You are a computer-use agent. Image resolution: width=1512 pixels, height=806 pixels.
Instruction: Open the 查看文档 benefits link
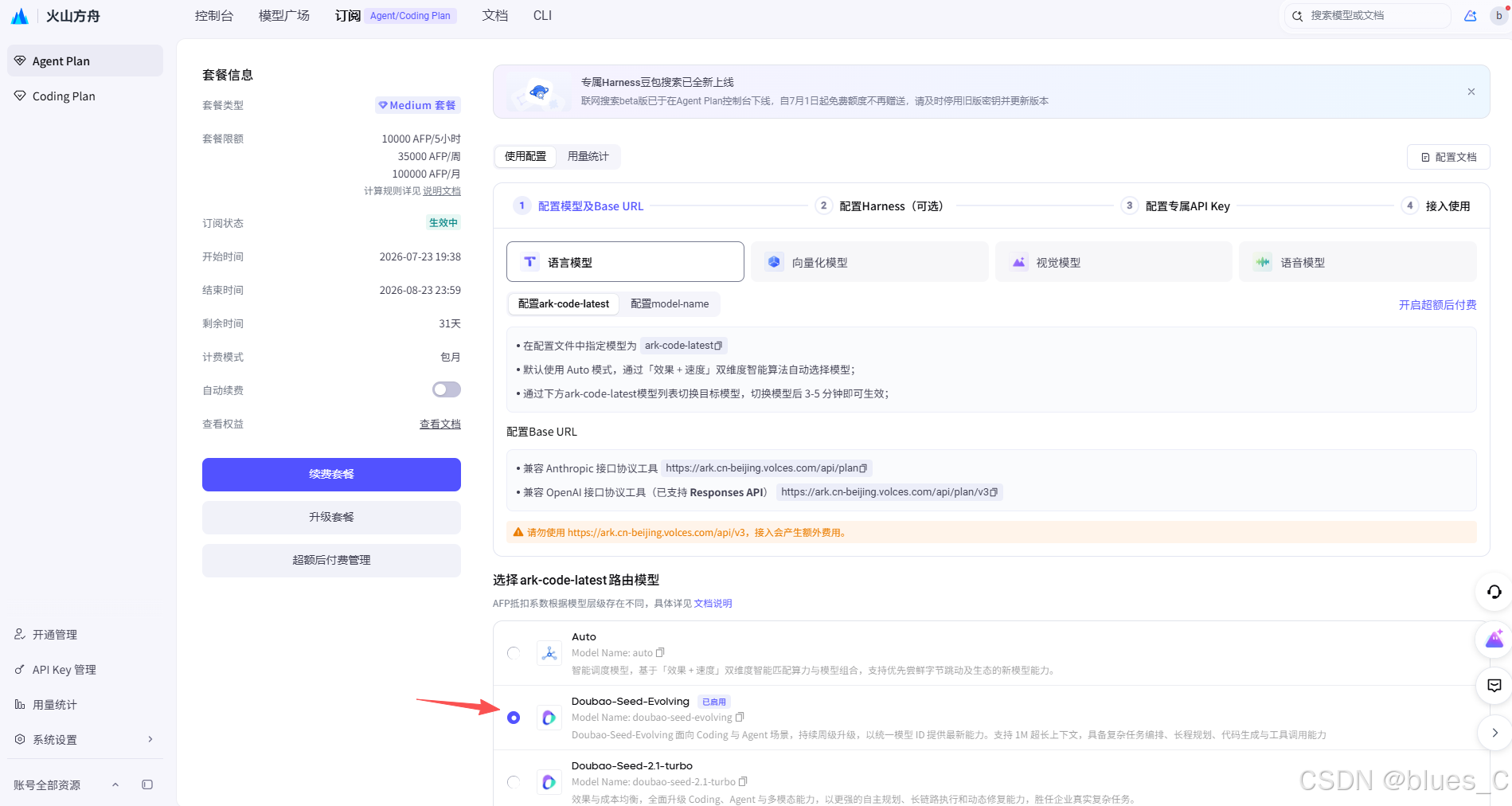(x=440, y=424)
